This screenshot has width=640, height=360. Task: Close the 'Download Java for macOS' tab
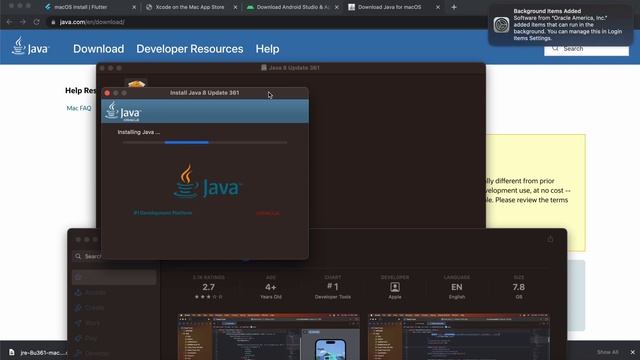(x=438, y=7)
